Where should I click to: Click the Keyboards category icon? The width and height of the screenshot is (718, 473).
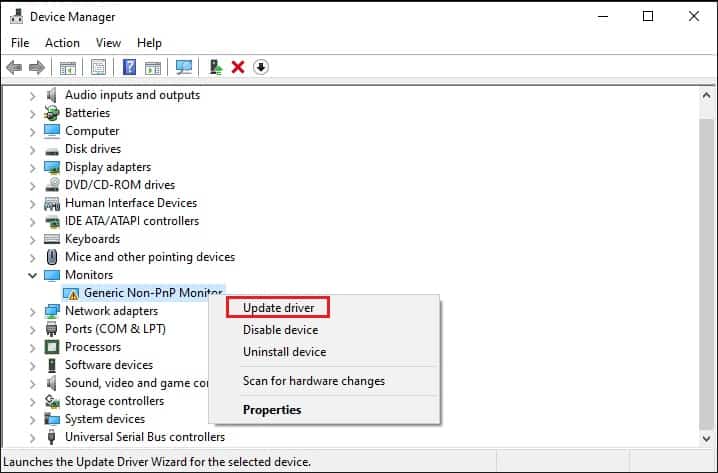[52, 239]
